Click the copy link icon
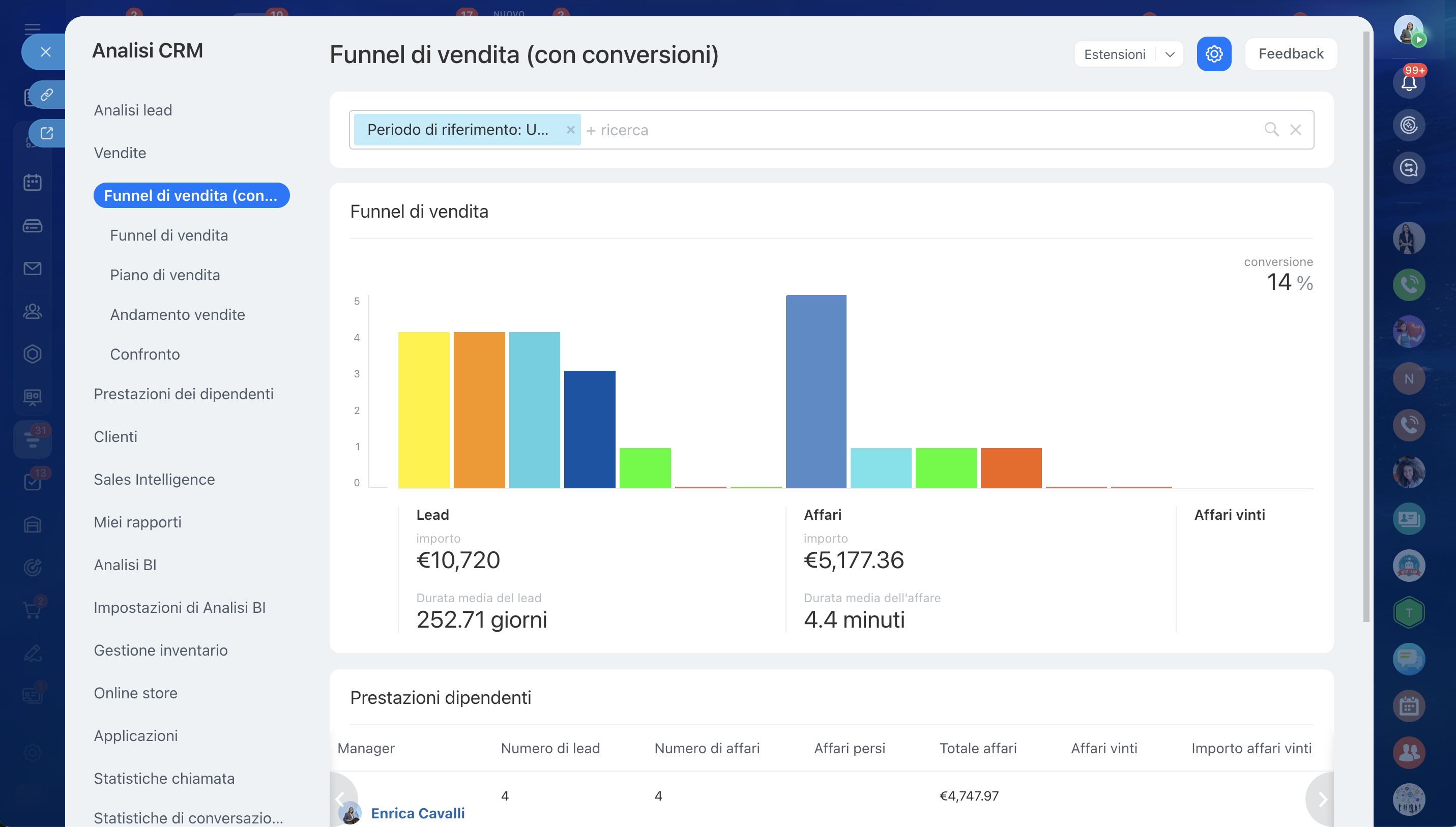 pyautogui.click(x=47, y=94)
